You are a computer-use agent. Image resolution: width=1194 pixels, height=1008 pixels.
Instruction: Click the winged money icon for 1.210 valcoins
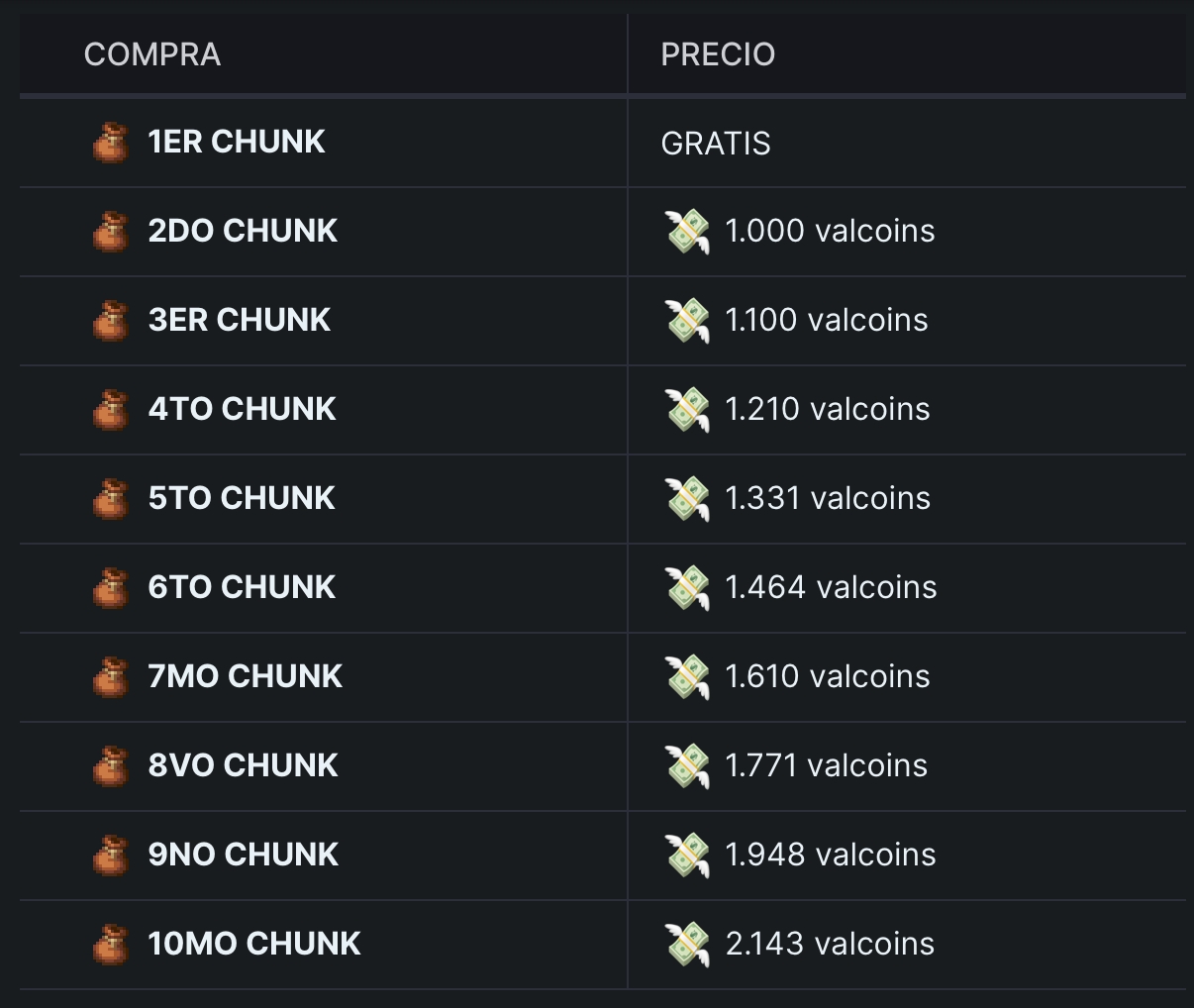click(x=687, y=410)
